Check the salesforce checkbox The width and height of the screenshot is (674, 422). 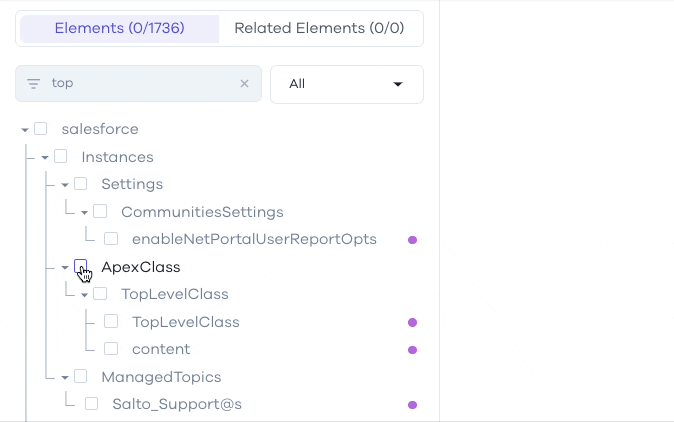[41, 128]
